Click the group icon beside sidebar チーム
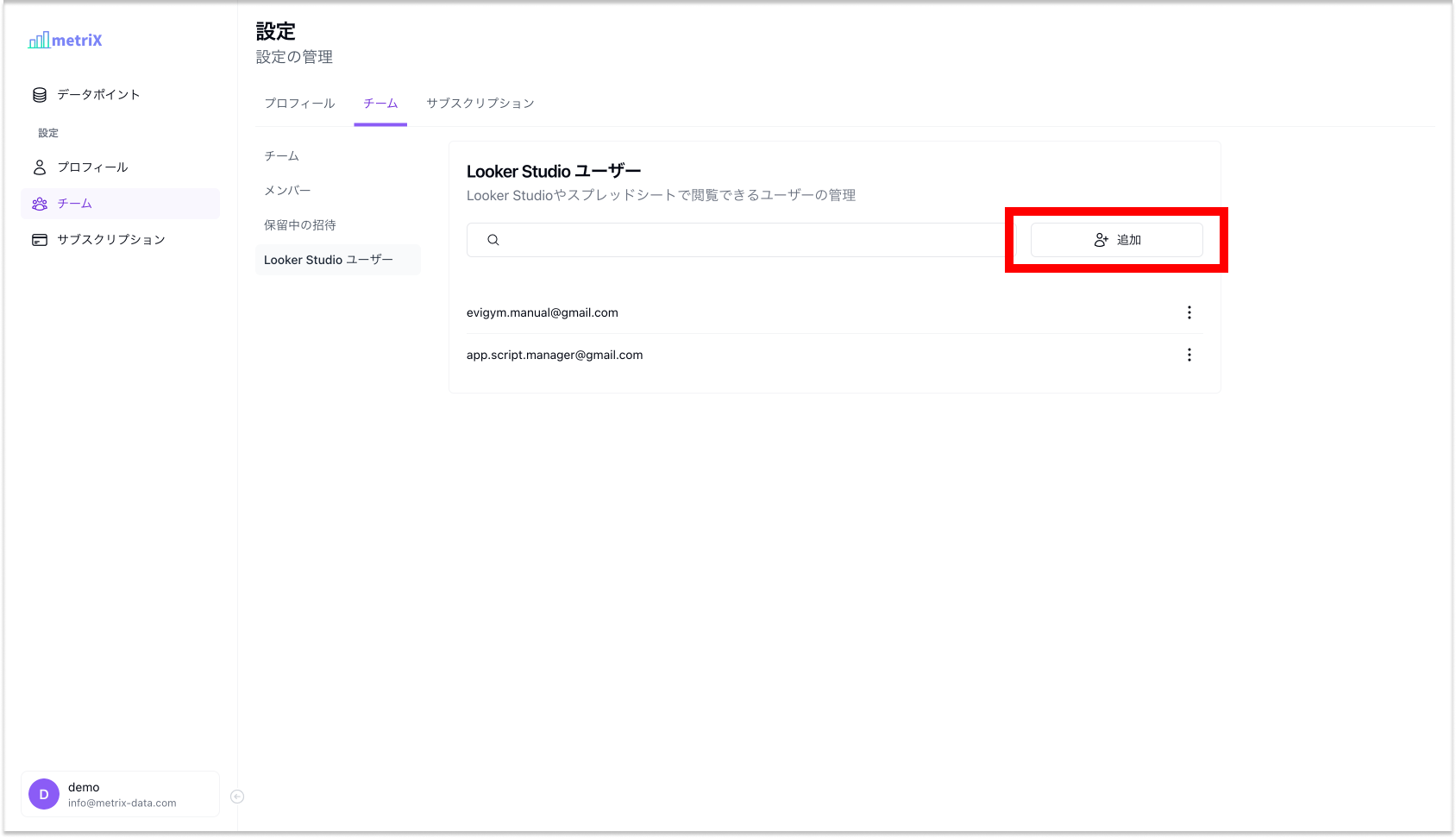This screenshot has height=838, width=1456. [40, 204]
